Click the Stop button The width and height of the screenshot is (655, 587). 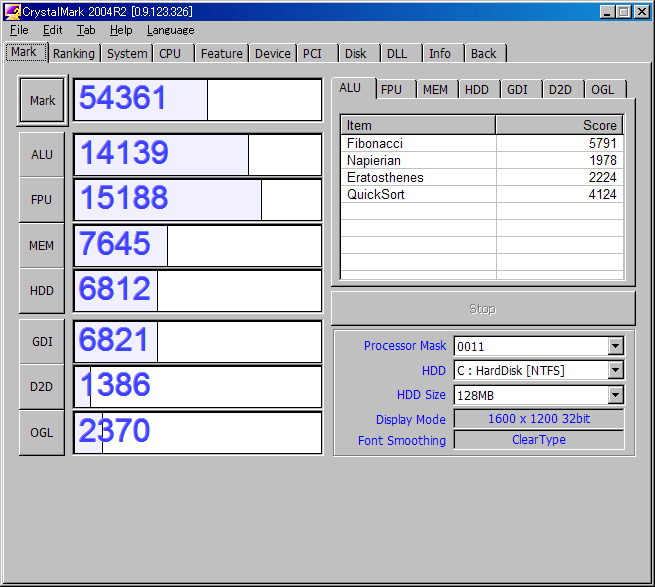pos(483,309)
